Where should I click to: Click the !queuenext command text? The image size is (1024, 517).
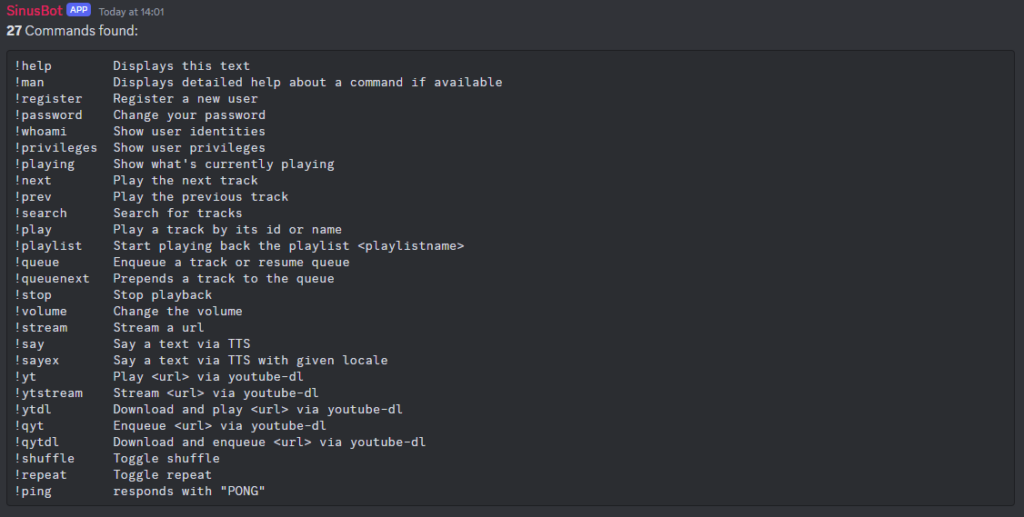pos(52,278)
